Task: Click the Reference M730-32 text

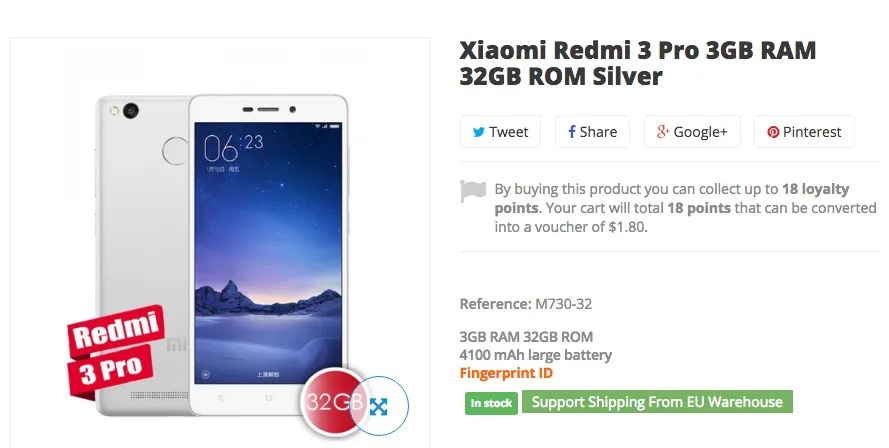Action: coord(532,304)
